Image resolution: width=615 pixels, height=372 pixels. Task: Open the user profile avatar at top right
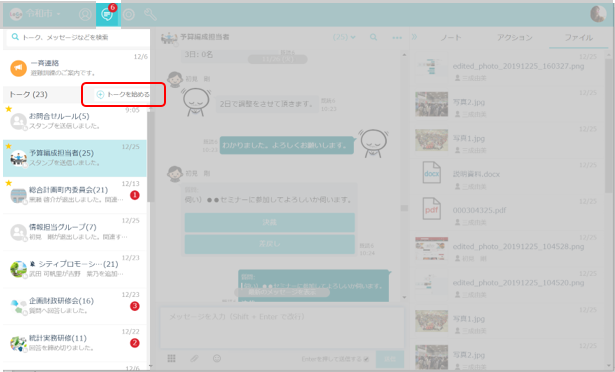click(x=598, y=14)
